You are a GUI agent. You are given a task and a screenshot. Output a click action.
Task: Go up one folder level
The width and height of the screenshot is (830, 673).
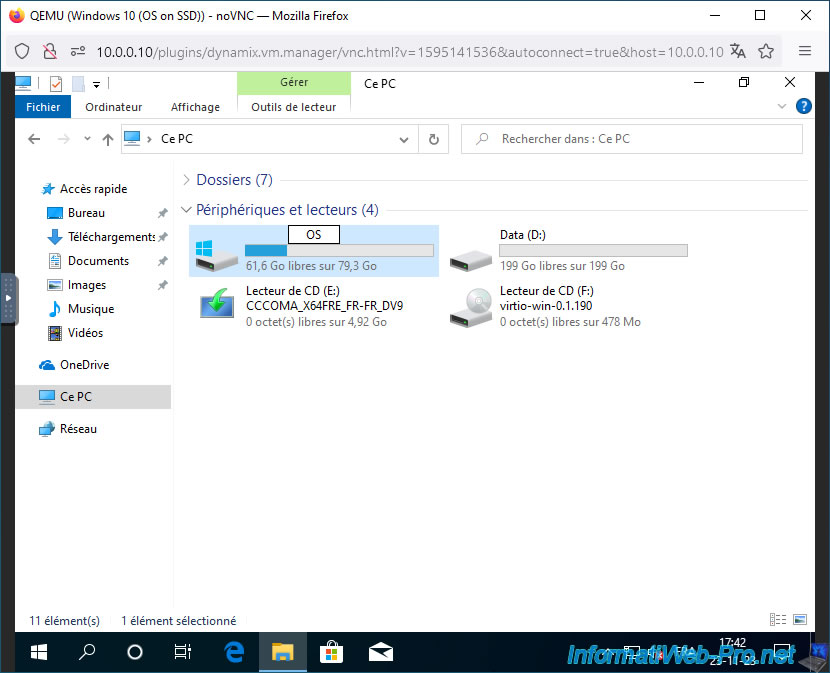[x=108, y=139]
